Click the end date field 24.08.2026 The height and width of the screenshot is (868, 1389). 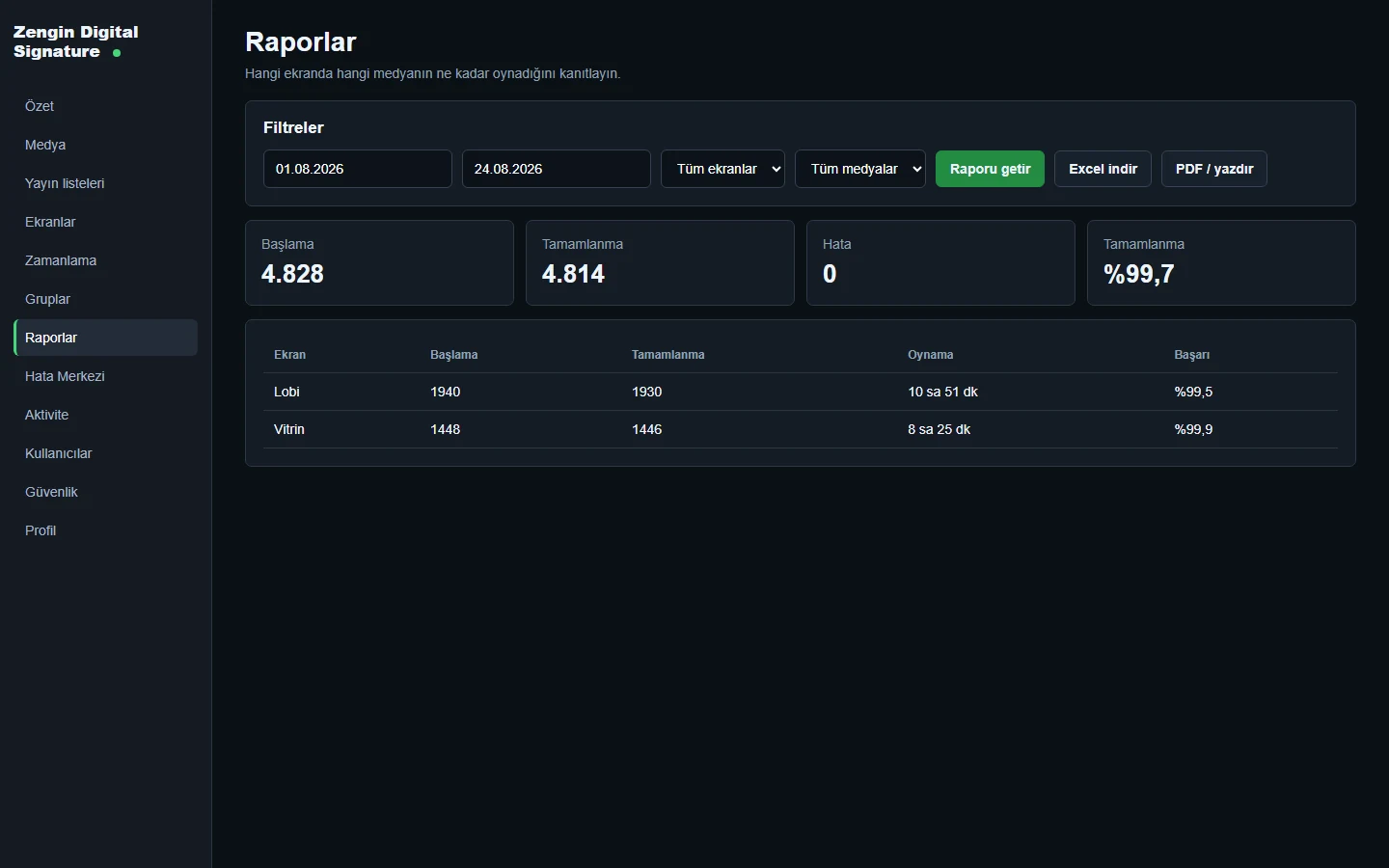557,169
